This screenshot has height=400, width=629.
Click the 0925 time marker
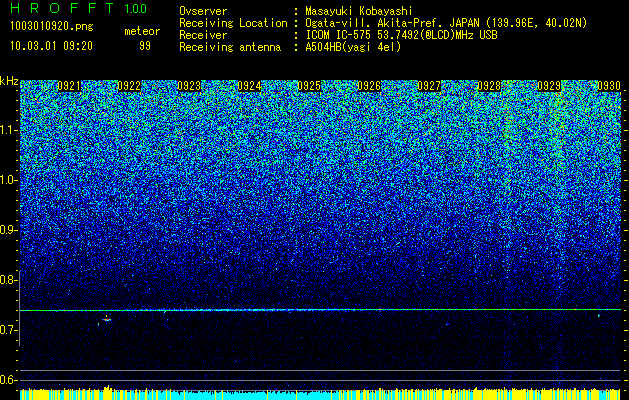(309, 86)
